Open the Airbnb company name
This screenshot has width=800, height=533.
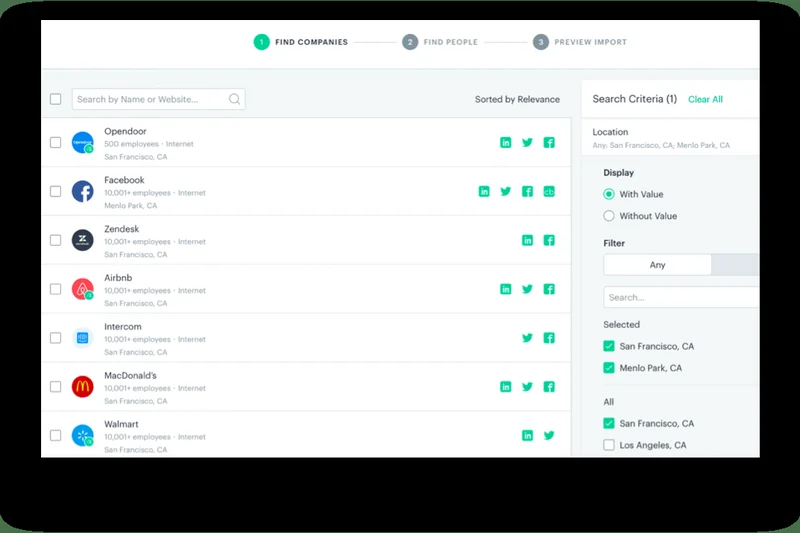click(118, 277)
